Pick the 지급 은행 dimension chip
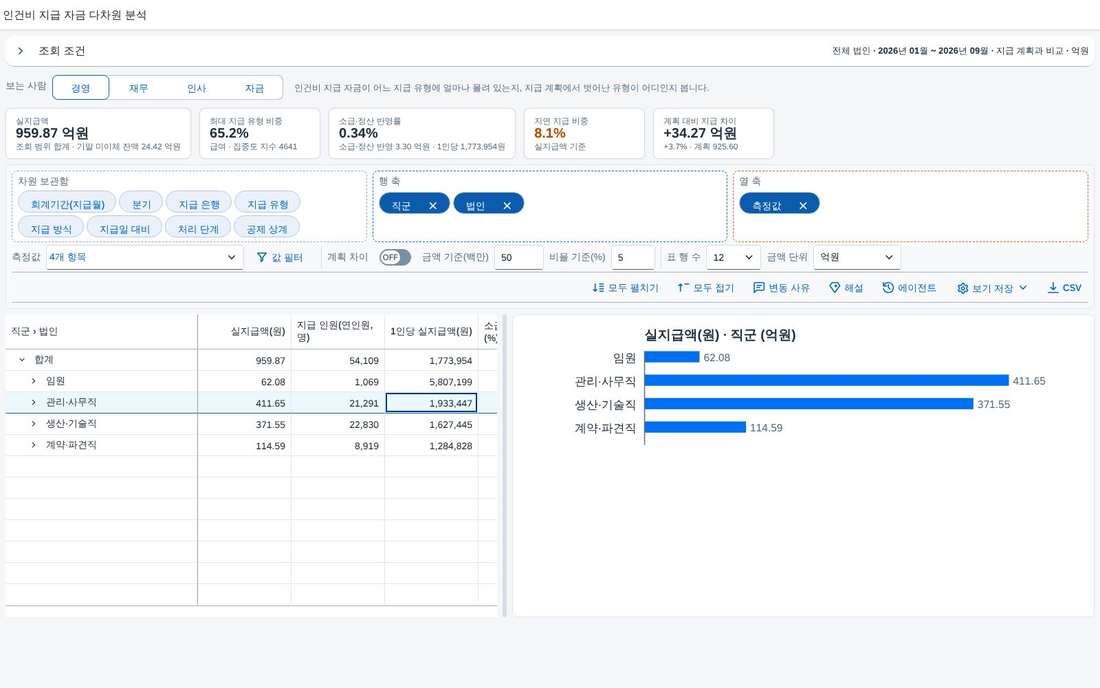Screen dimensions: 1100x688 pos(199,204)
